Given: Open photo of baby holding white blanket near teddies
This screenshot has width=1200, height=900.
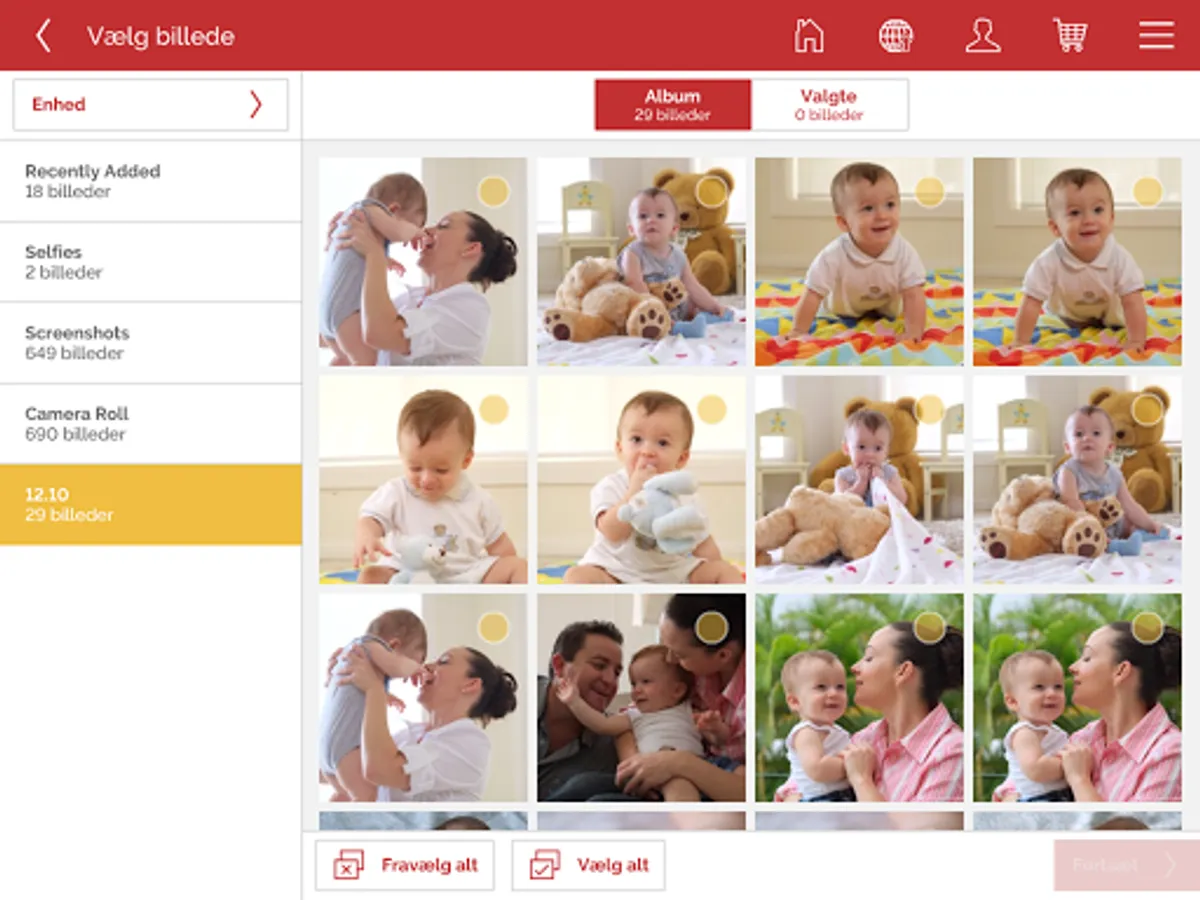Looking at the screenshot, I should (x=859, y=480).
